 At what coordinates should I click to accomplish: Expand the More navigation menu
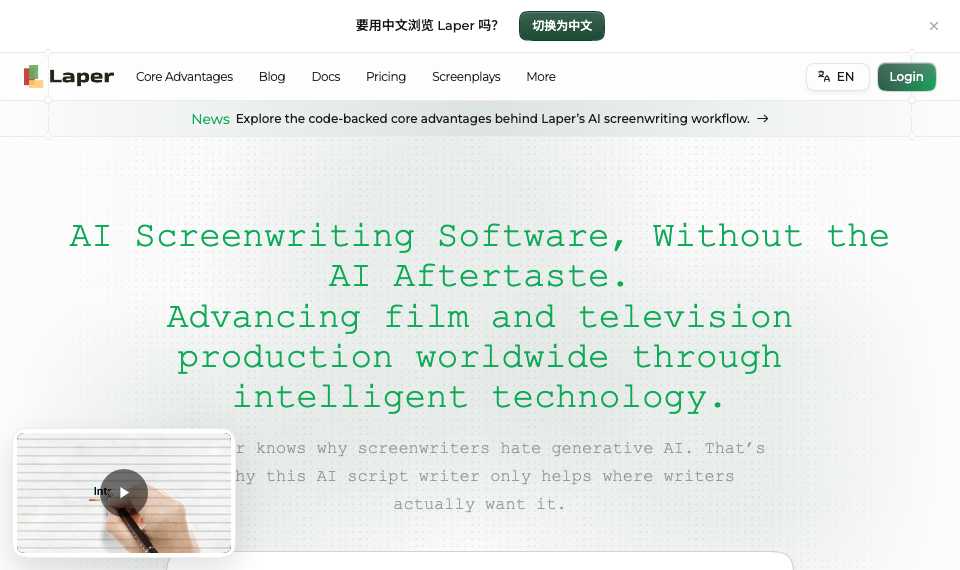point(541,77)
